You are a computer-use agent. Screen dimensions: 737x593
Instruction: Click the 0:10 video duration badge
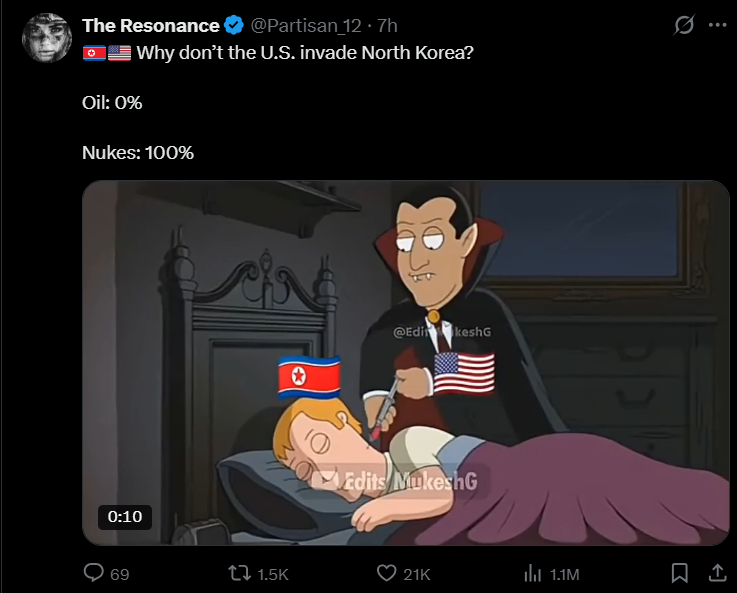(x=125, y=517)
